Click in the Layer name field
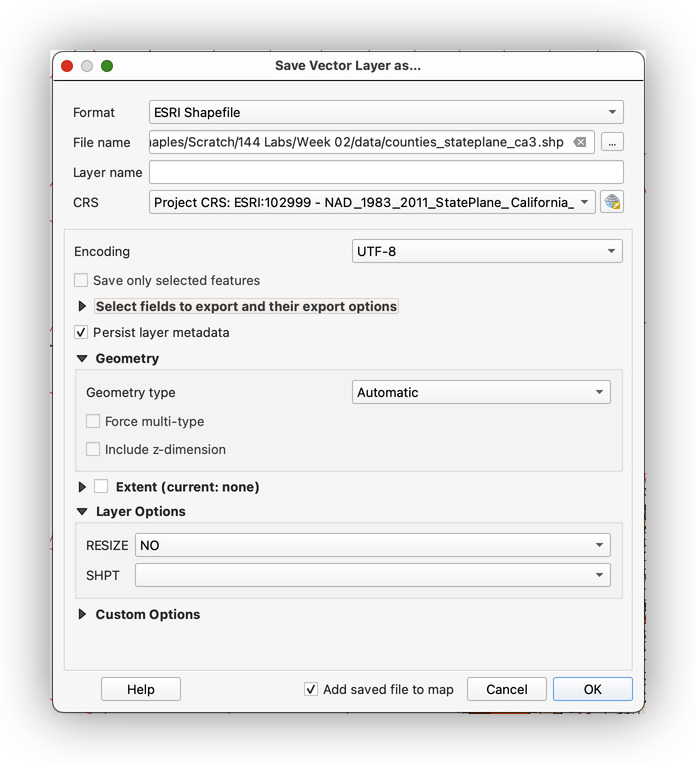Image resolution: width=696 pixels, height=764 pixels. (386, 172)
